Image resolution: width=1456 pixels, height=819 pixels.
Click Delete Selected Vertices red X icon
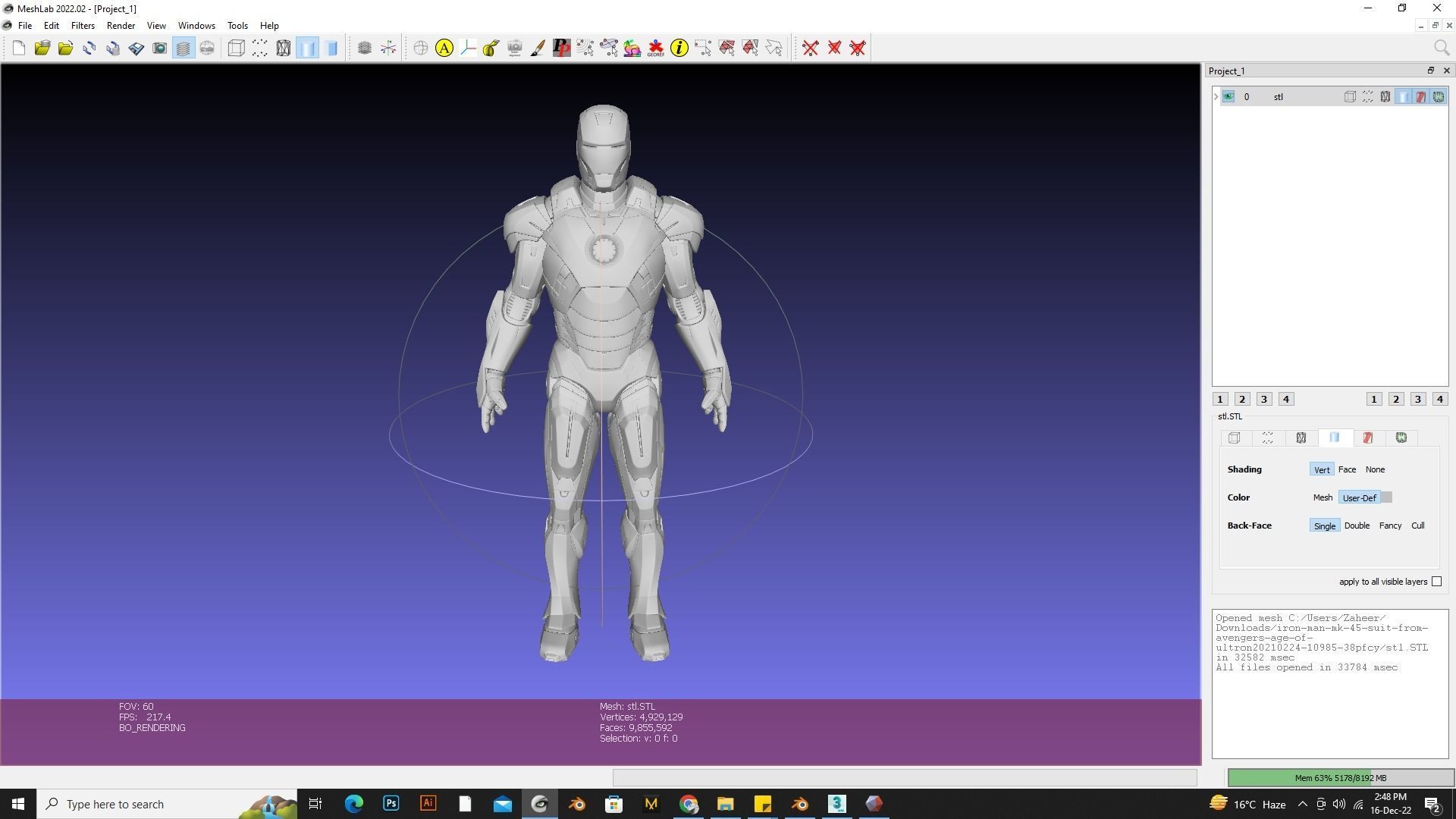click(811, 49)
